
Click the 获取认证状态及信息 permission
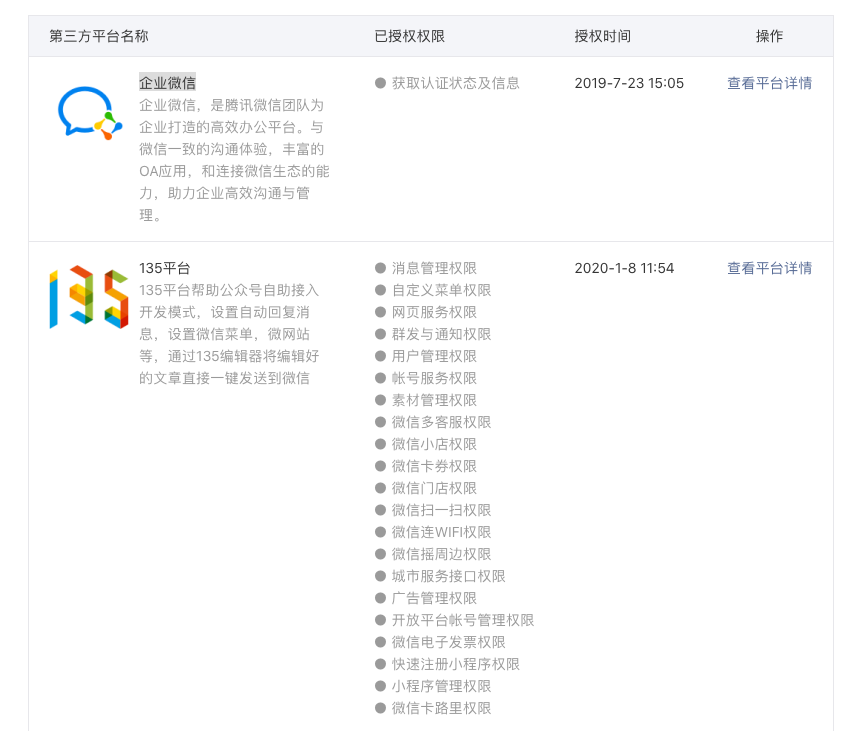[x=447, y=83]
